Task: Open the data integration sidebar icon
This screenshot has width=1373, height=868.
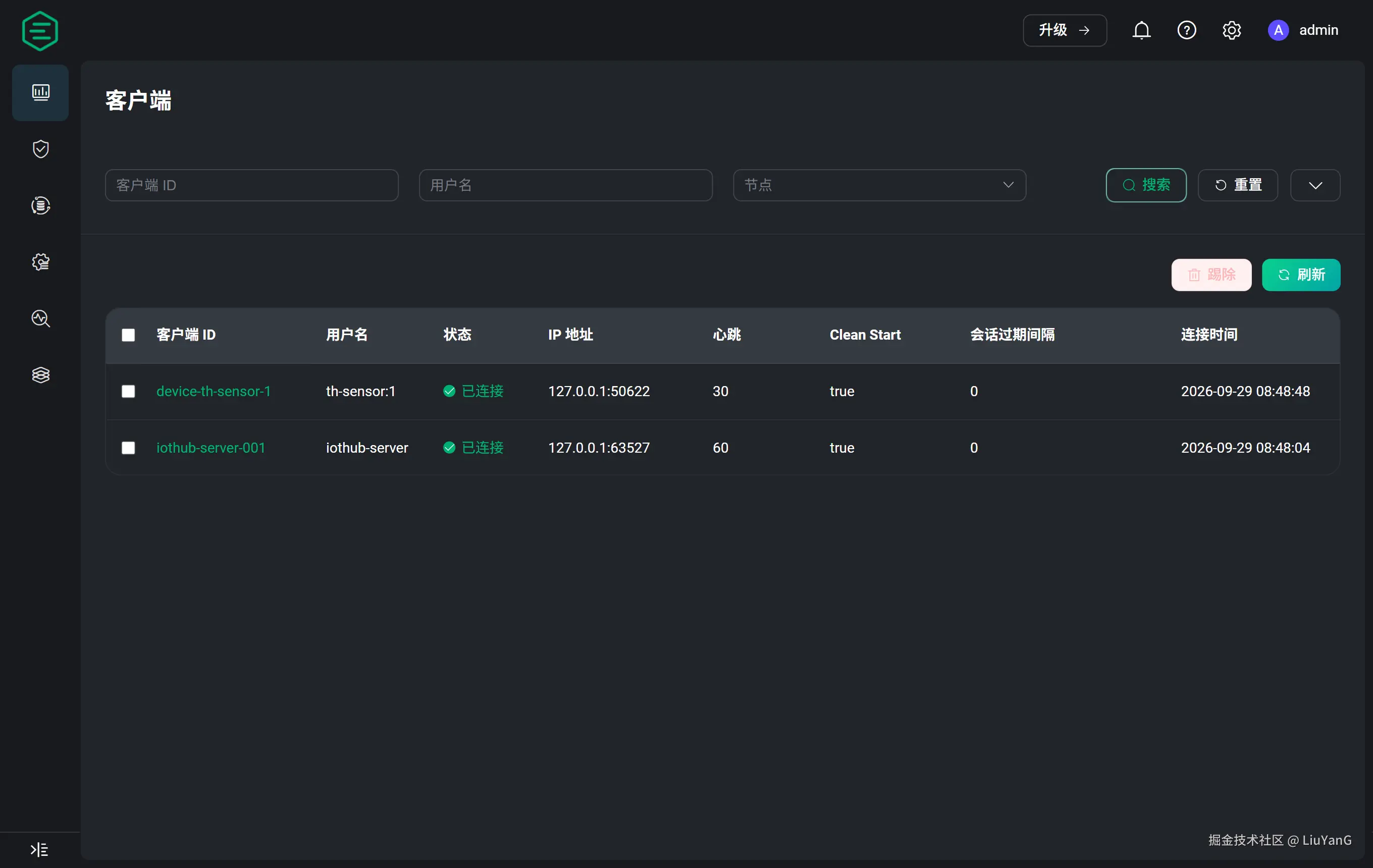Action: pos(40,205)
